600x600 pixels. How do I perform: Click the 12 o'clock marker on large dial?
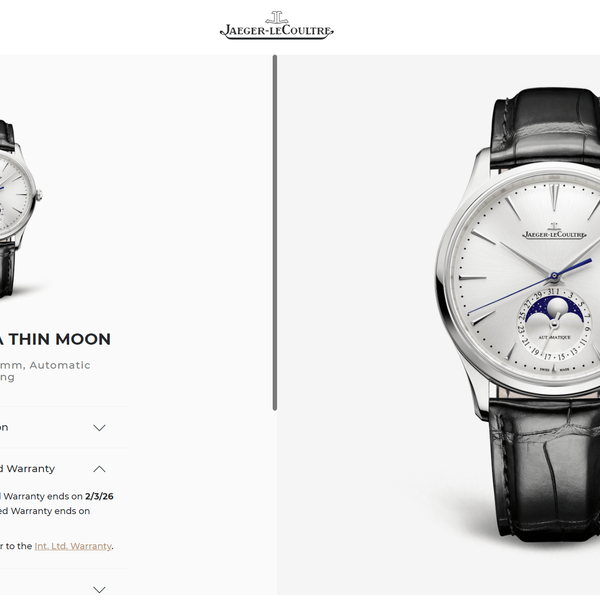click(553, 197)
